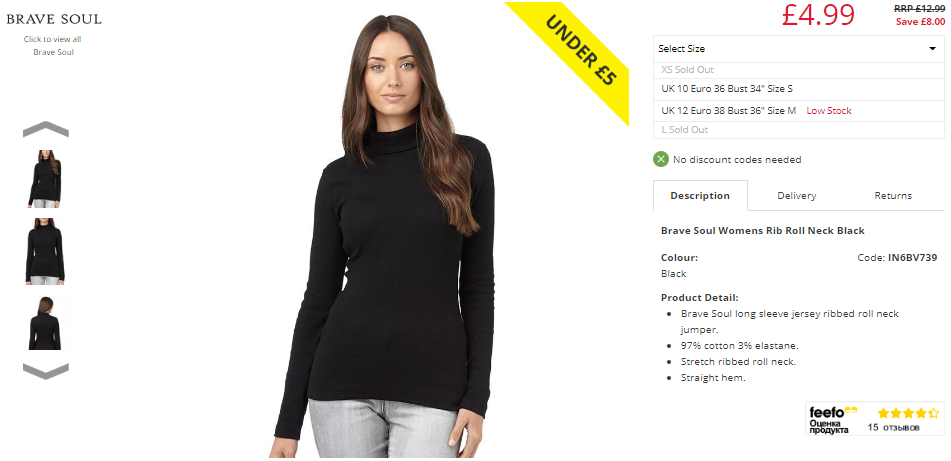View back-view thumbnail image

pyautogui.click(x=45, y=323)
